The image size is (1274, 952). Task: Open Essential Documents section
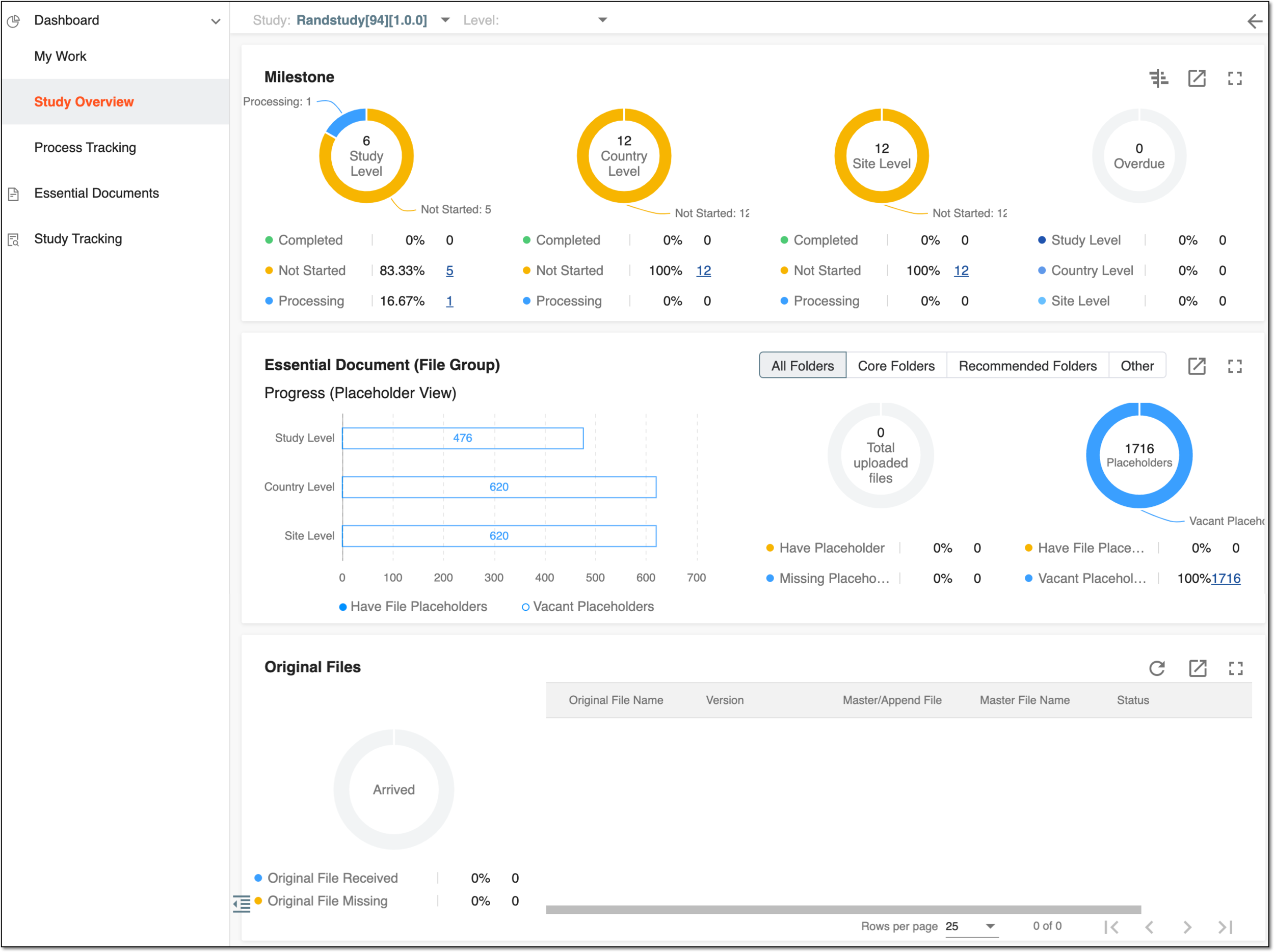pos(96,193)
